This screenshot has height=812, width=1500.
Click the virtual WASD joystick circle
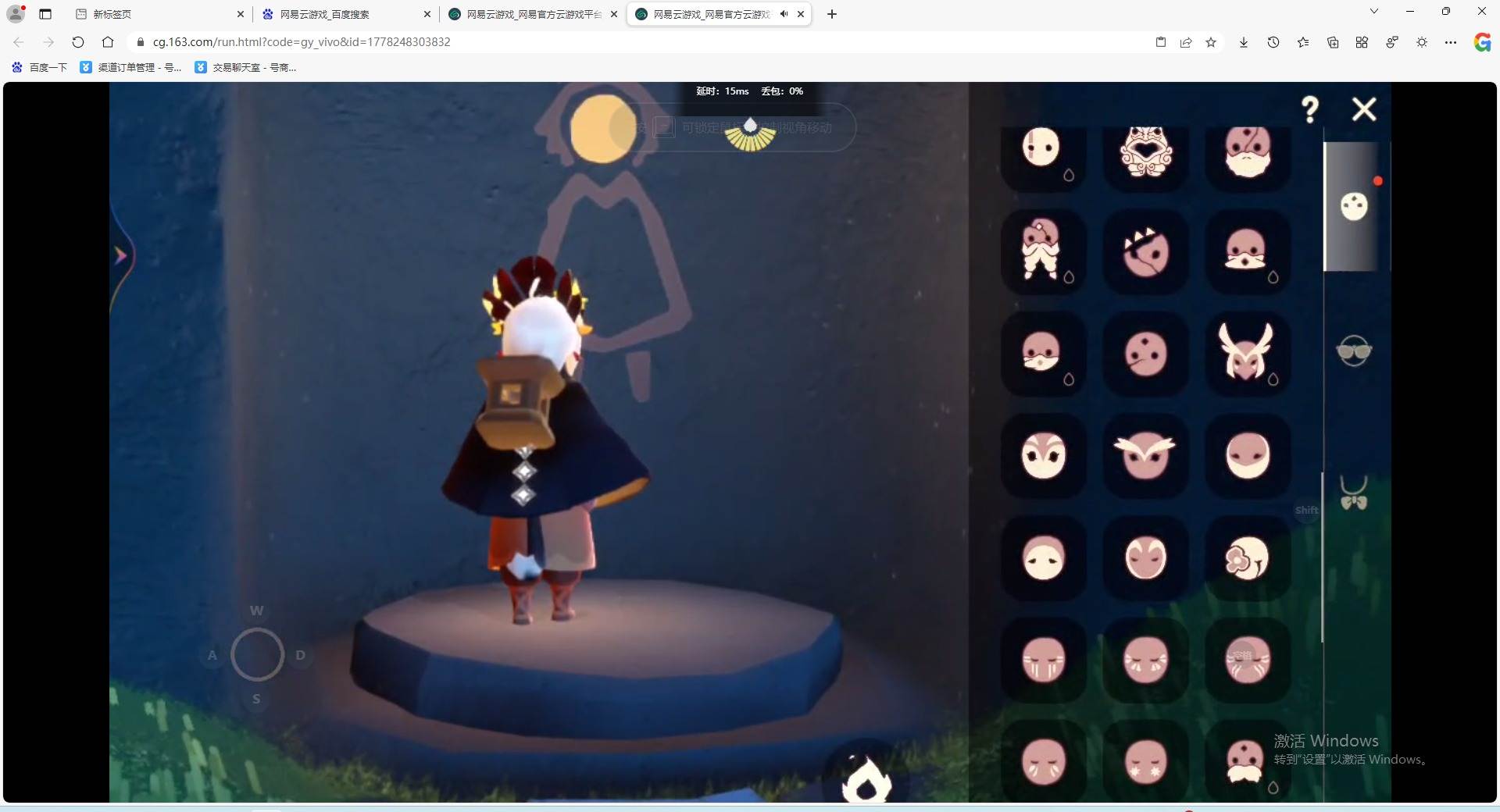click(257, 654)
